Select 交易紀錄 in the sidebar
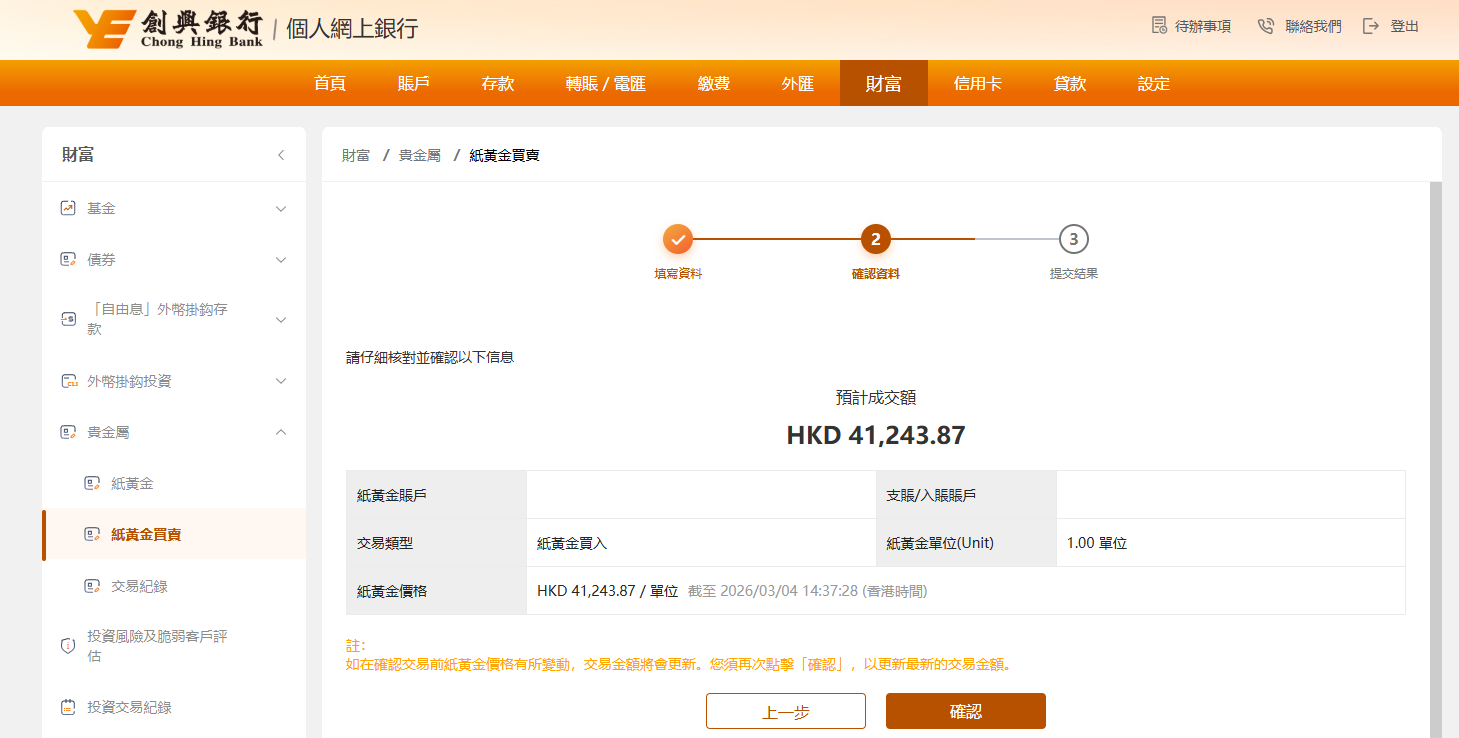This screenshot has height=738, width=1459. 139,586
